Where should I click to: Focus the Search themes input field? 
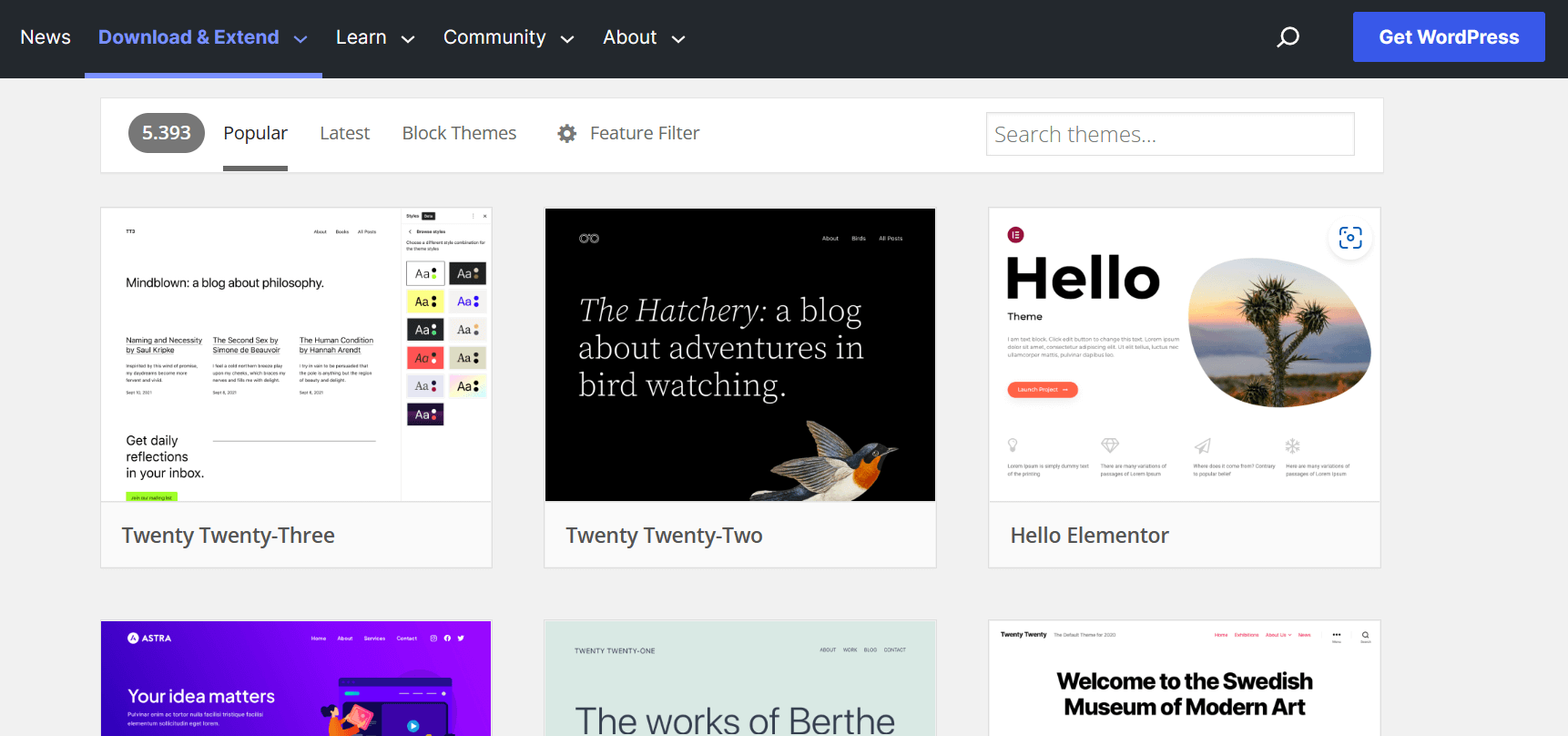tap(1169, 134)
